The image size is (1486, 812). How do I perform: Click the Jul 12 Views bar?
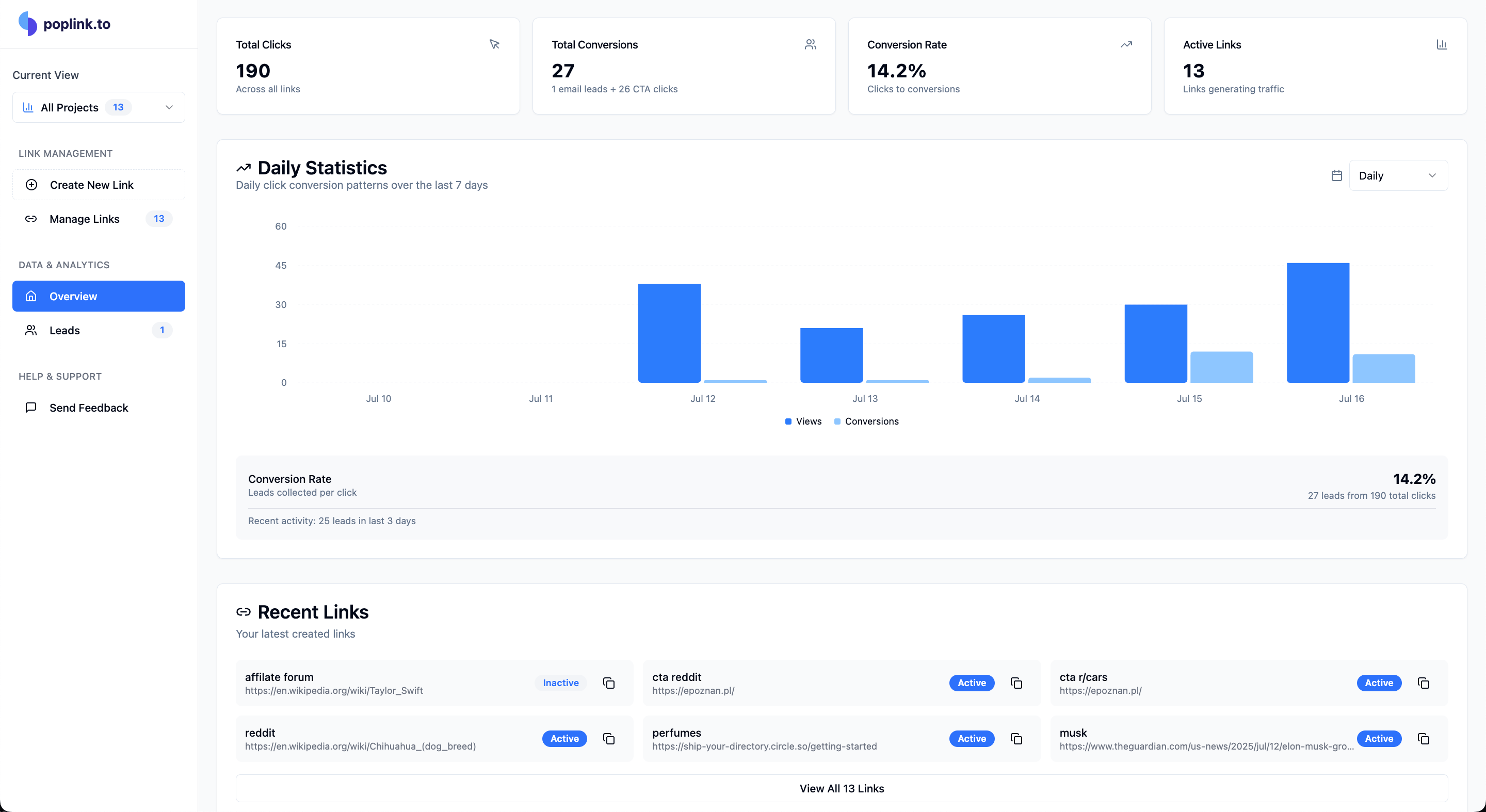(x=669, y=333)
